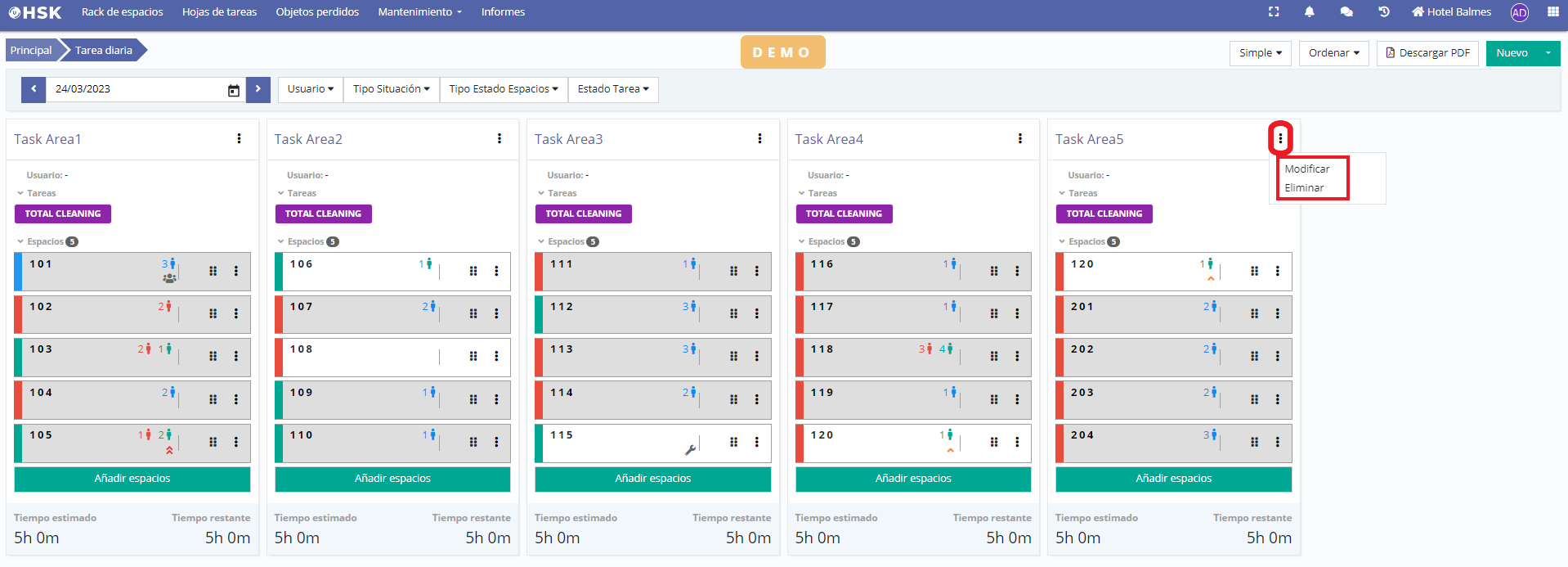Click Añadir espacios under Task Area3
The height and width of the screenshot is (567, 1568).
click(x=652, y=479)
